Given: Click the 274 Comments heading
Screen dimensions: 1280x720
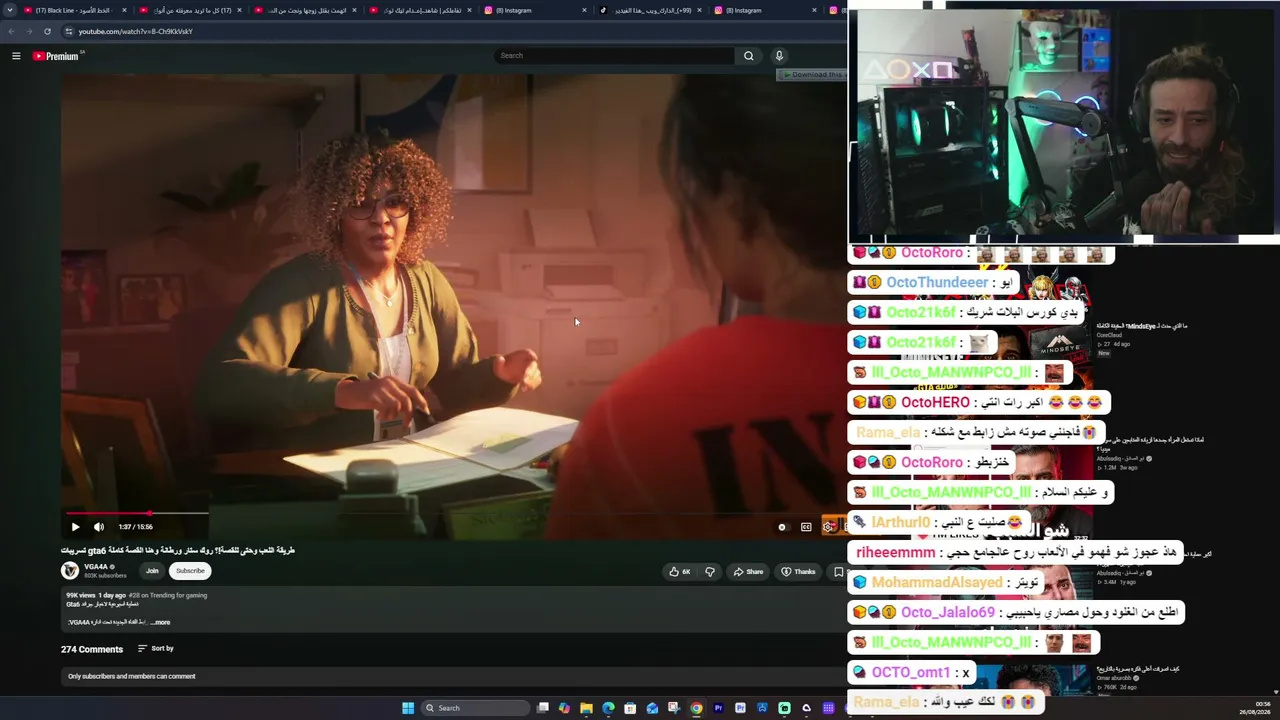Looking at the screenshot, I should 92,649.
